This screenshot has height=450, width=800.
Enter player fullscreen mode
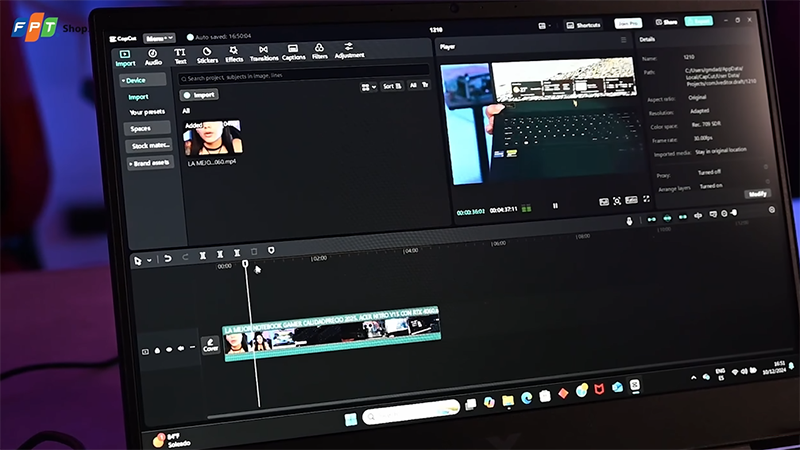[646, 199]
